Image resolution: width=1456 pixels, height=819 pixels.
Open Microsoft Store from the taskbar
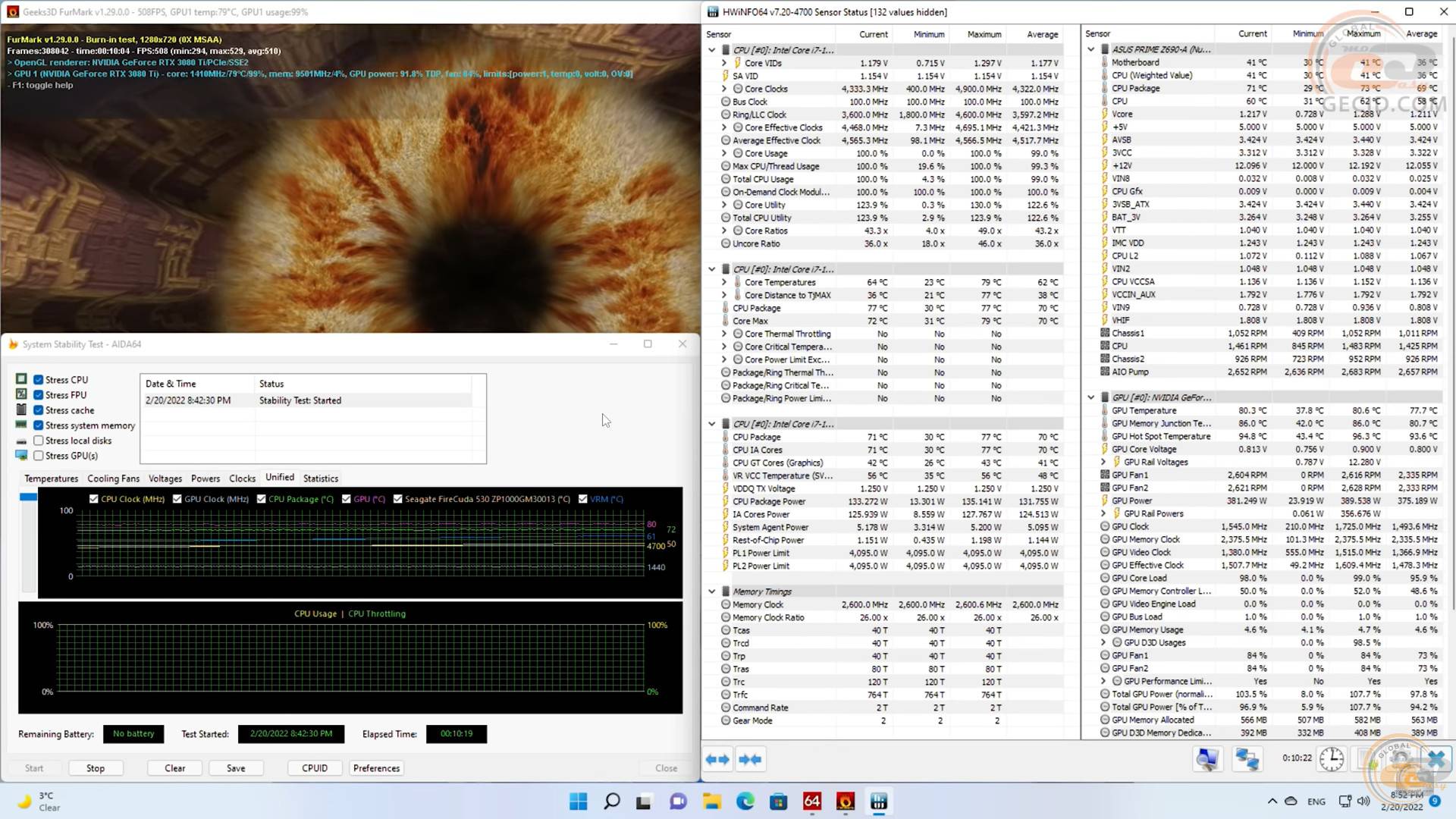click(778, 801)
